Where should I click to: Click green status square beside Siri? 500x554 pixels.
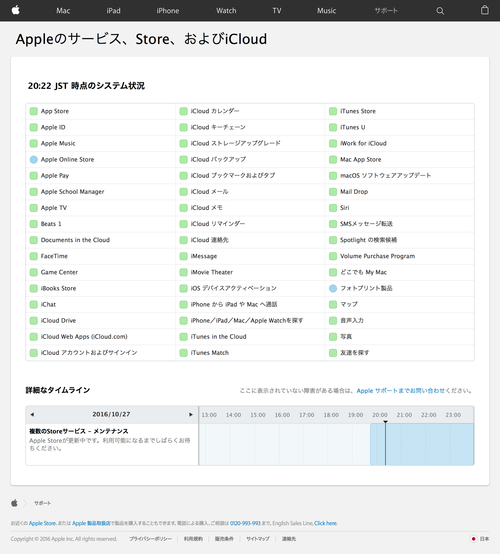pyautogui.click(x=333, y=208)
